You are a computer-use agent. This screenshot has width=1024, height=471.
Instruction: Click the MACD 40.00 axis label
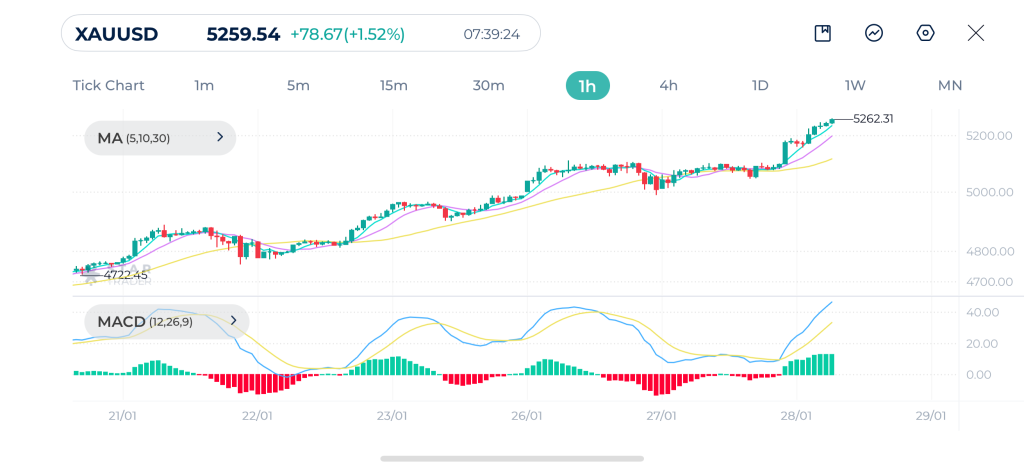pos(982,312)
